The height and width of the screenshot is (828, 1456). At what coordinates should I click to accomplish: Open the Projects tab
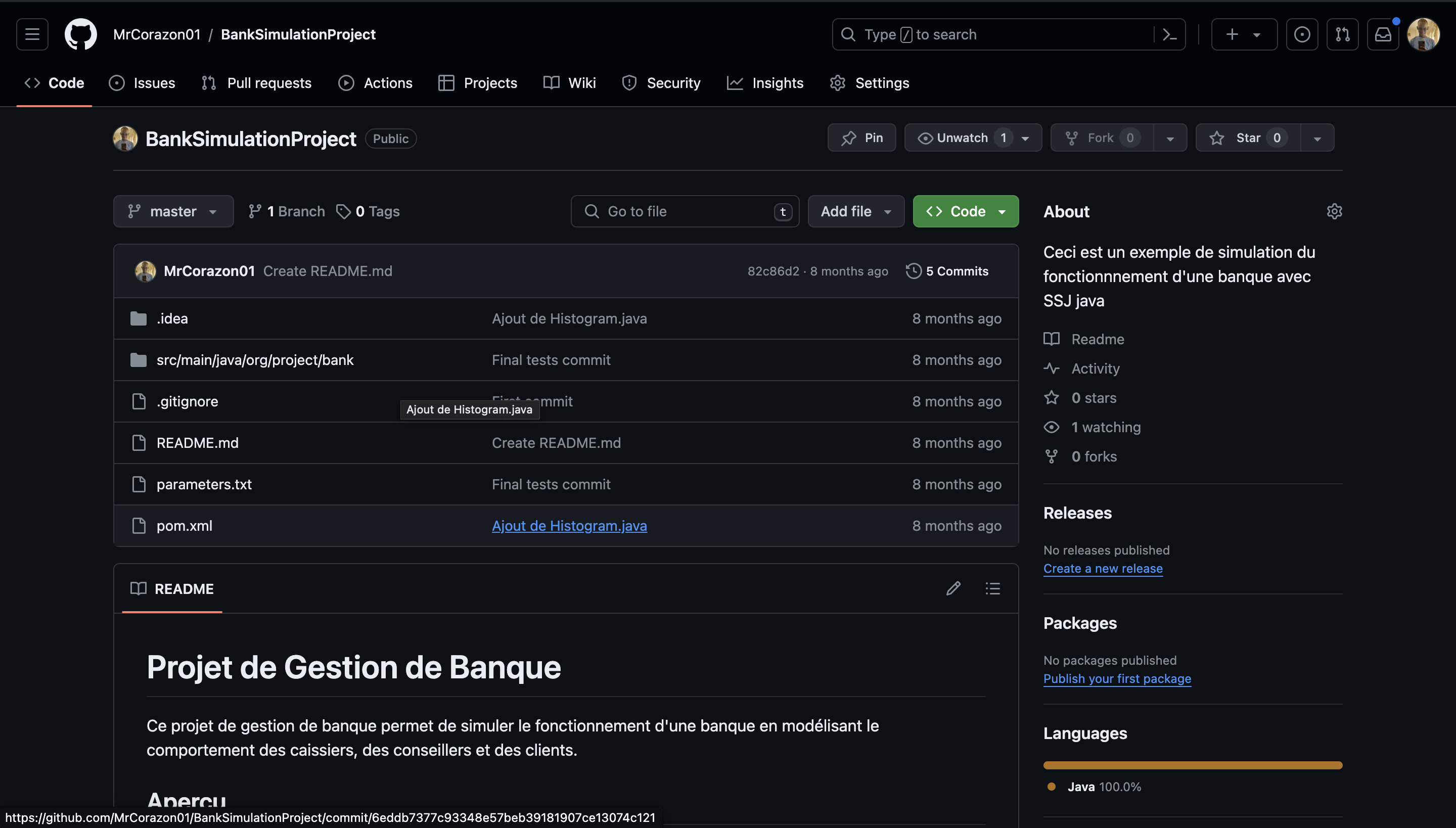(x=478, y=83)
